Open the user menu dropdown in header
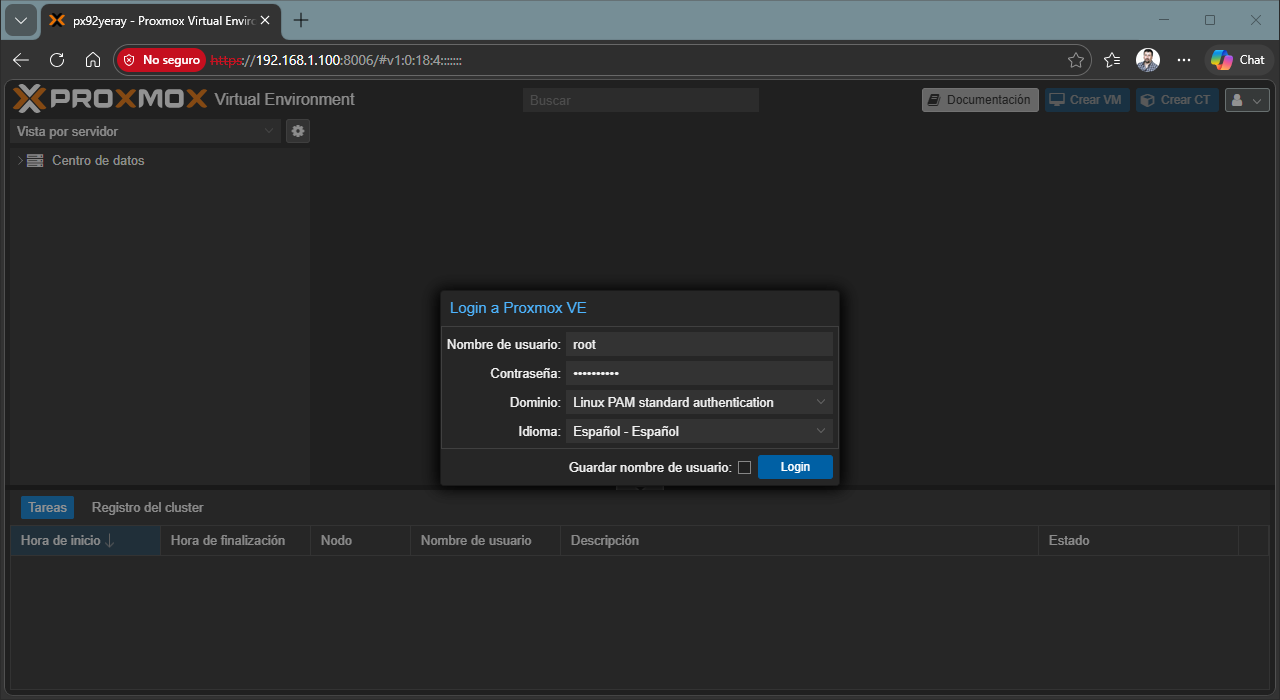 pyautogui.click(x=1247, y=100)
